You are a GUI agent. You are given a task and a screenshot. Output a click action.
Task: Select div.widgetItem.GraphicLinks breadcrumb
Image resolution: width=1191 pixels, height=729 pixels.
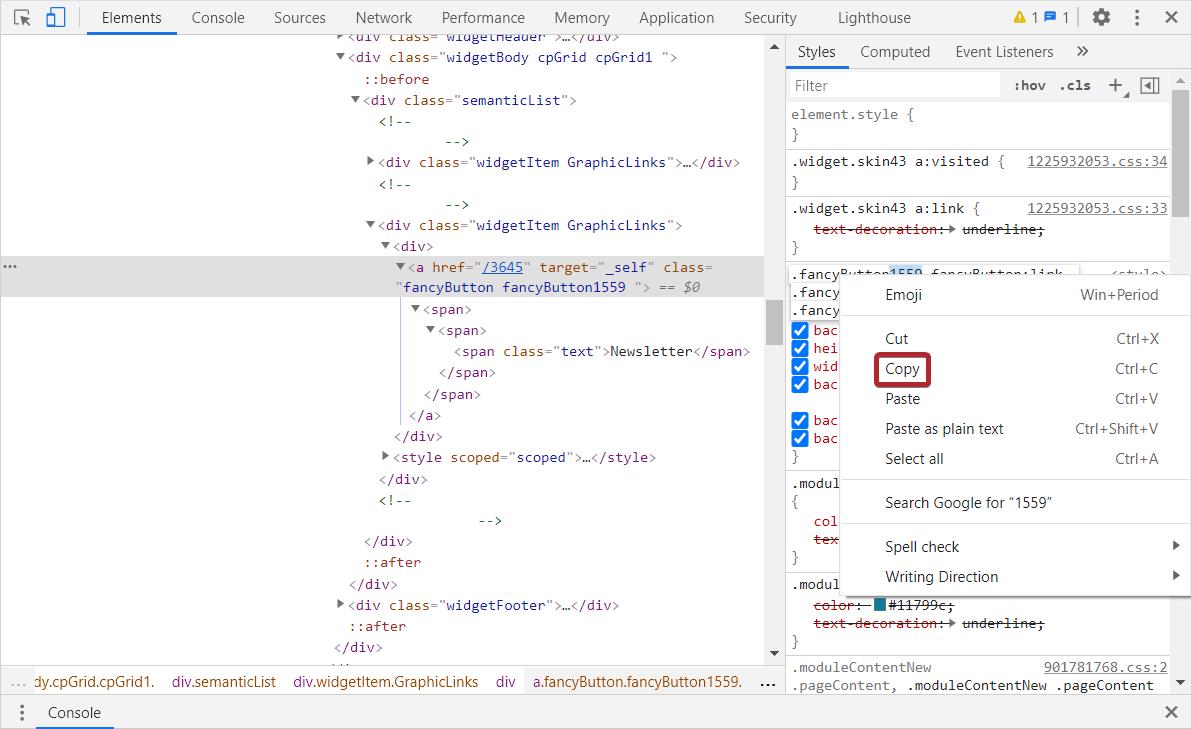[x=386, y=682]
